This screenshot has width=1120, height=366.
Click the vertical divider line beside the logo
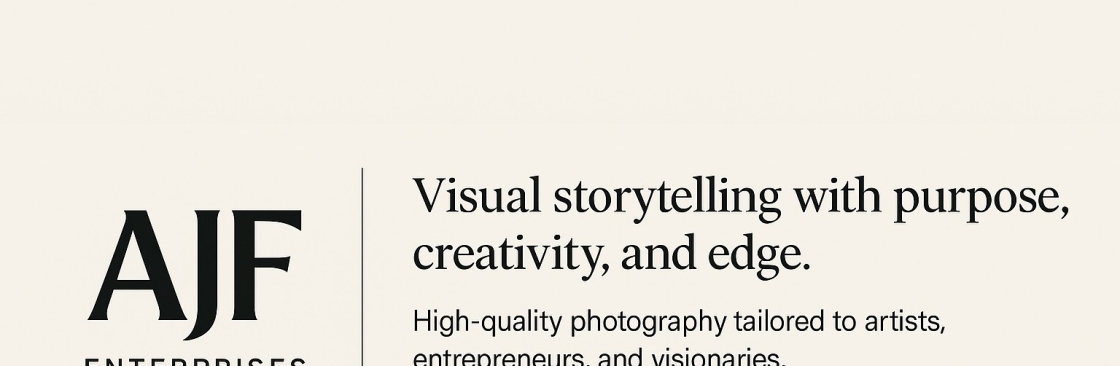pos(362,267)
